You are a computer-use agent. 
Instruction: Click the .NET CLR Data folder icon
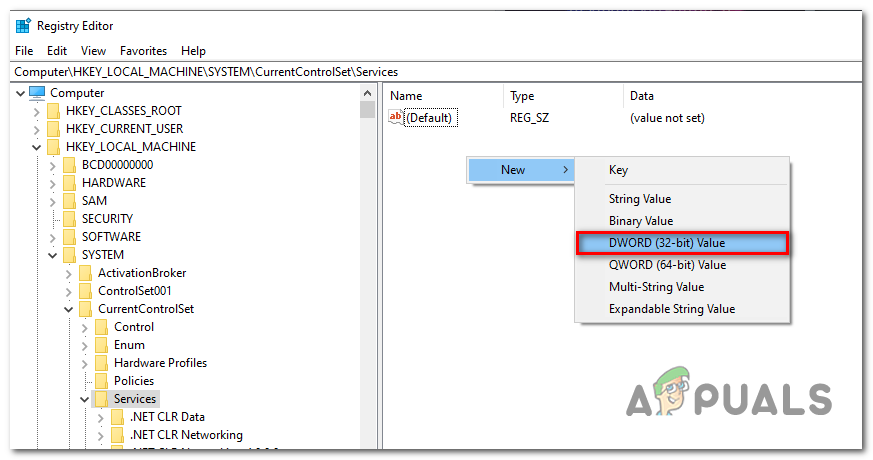(x=118, y=417)
